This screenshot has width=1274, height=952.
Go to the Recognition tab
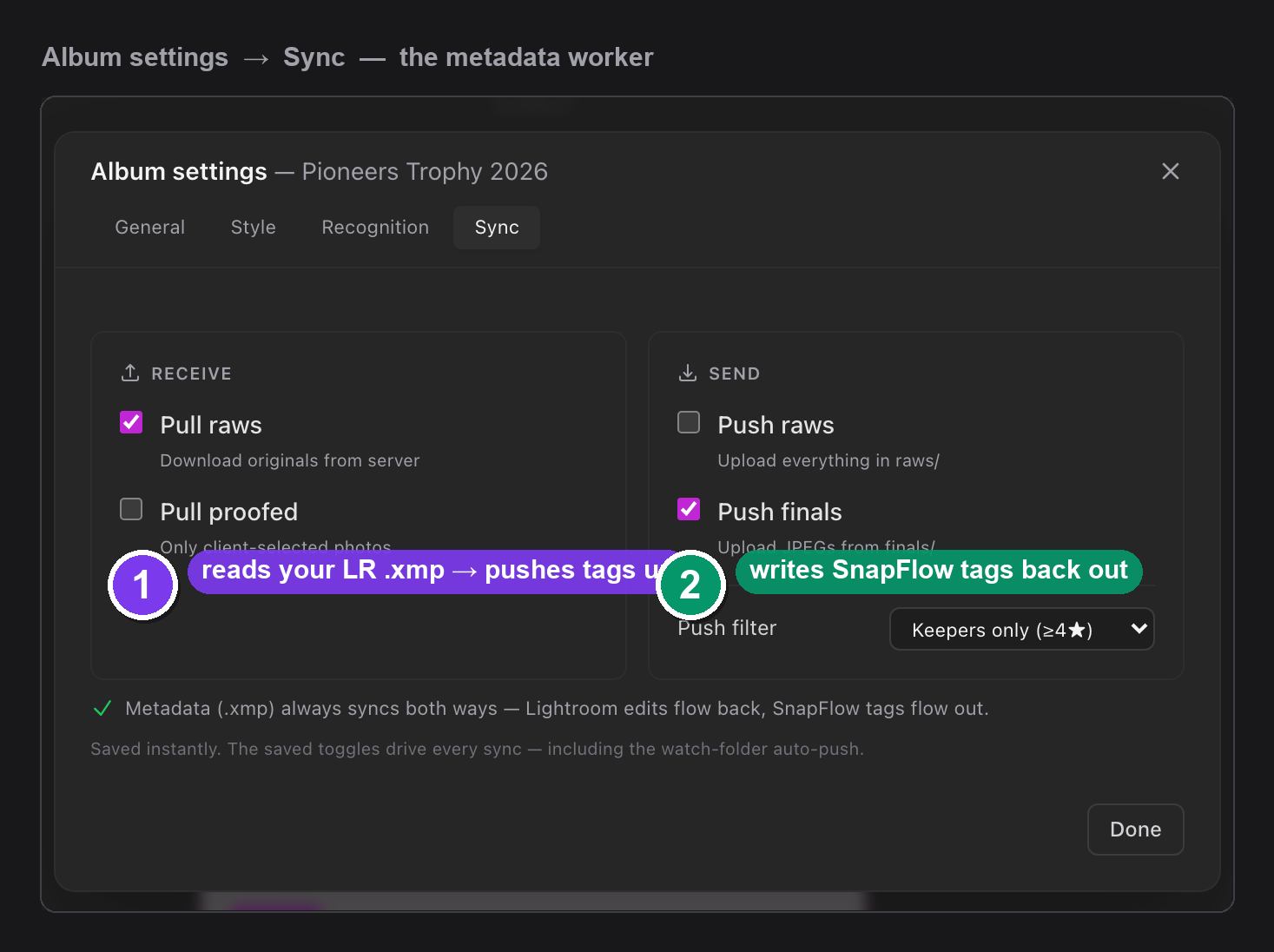[375, 228]
